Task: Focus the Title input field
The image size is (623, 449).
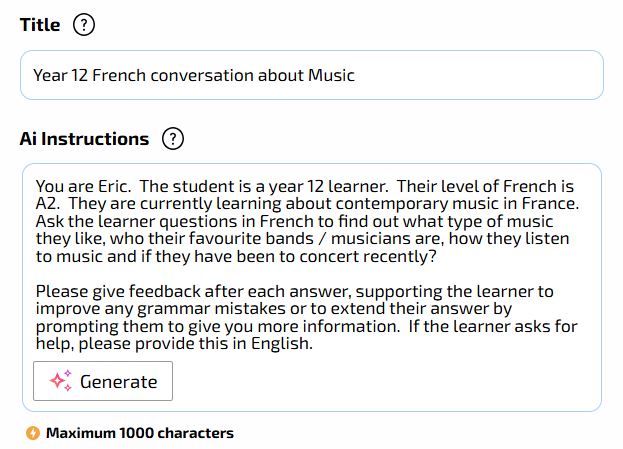Action: click(312, 75)
